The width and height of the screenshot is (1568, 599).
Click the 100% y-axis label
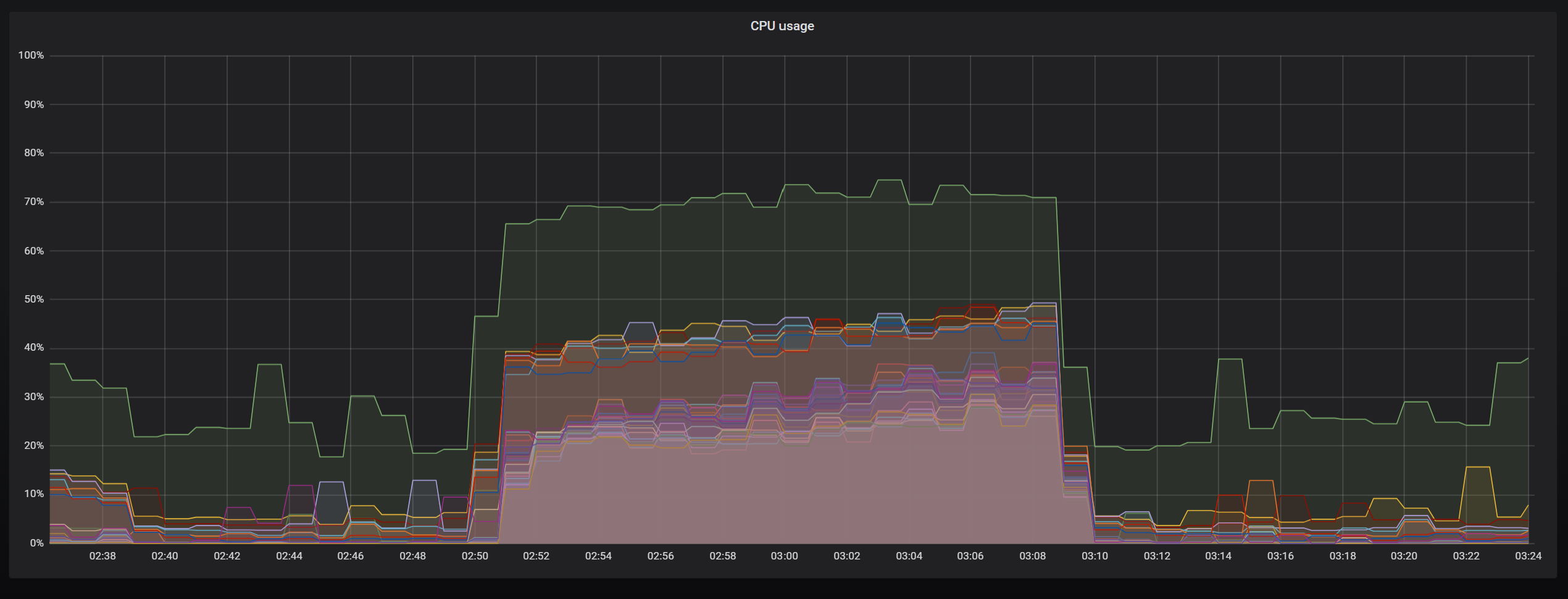pyautogui.click(x=31, y=56)
